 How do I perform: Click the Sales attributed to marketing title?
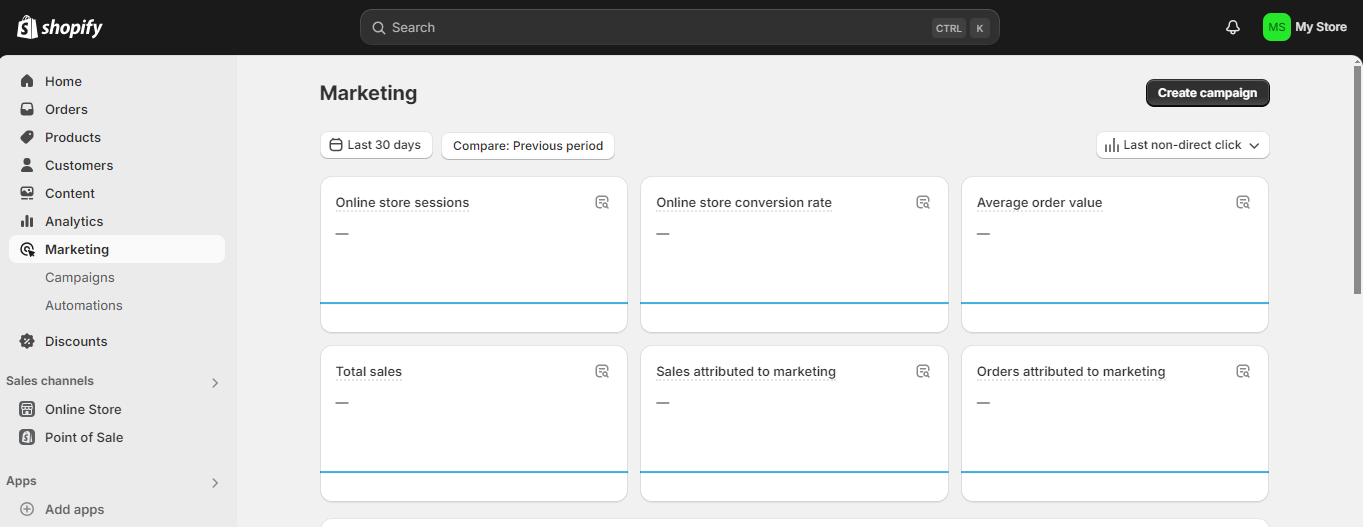(x=746, y=372)
